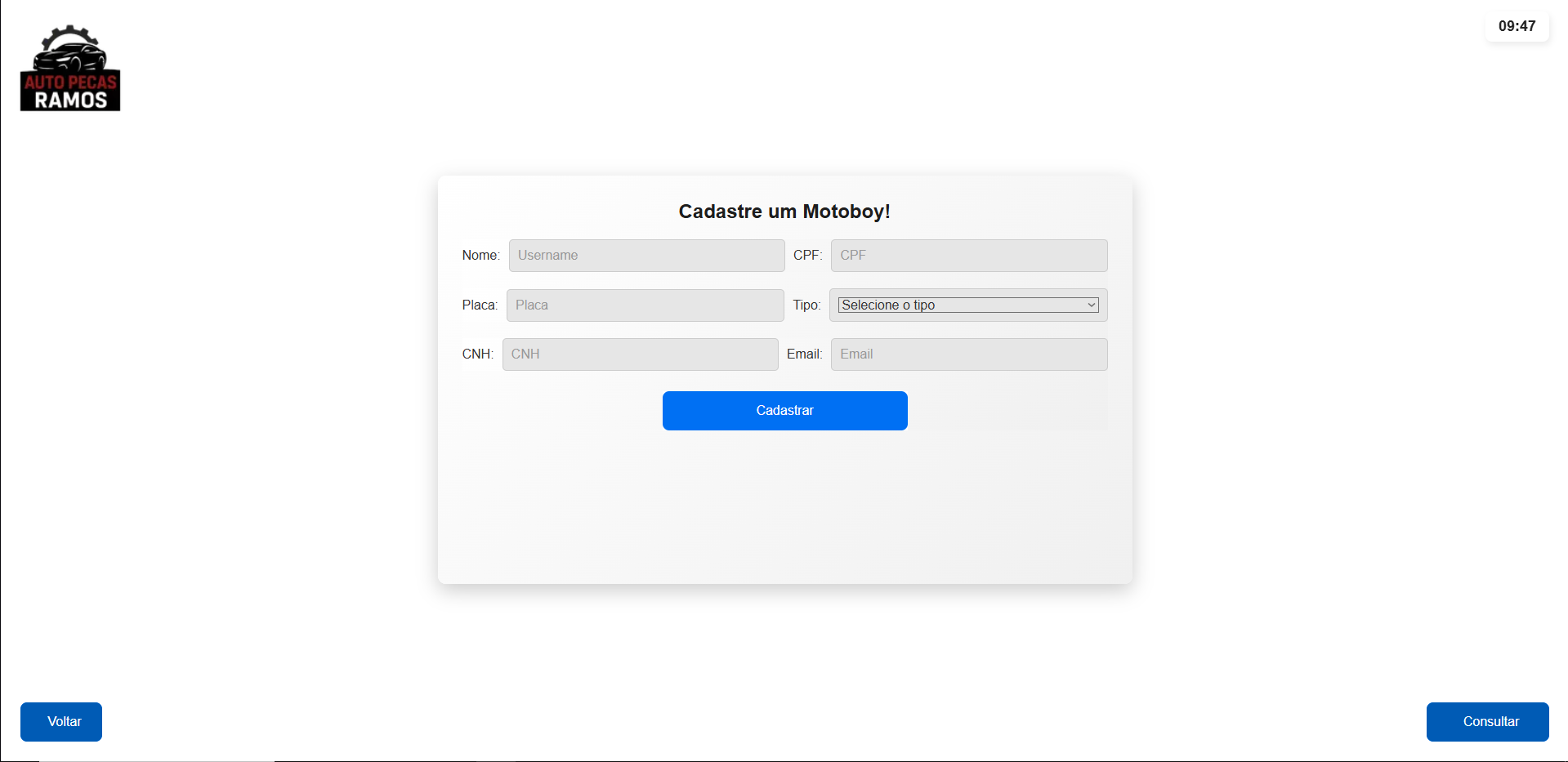Viewport: 1568px width, 762px height.
Task: Click the 'Tipo:' field label
Action: [x=806, y=305]
